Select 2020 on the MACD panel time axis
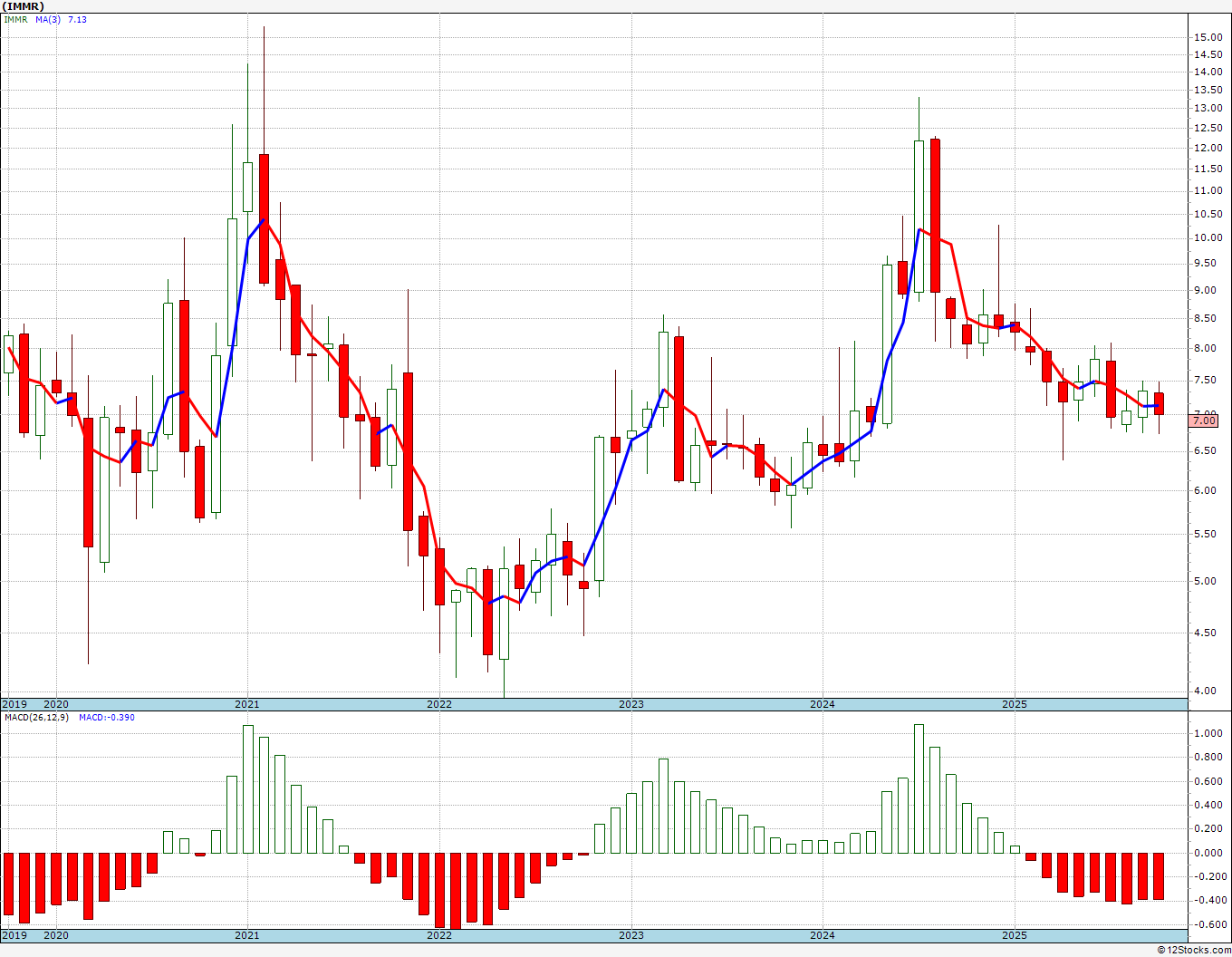The width and height of the screenshot is (1232, 957). coord(56,935)
